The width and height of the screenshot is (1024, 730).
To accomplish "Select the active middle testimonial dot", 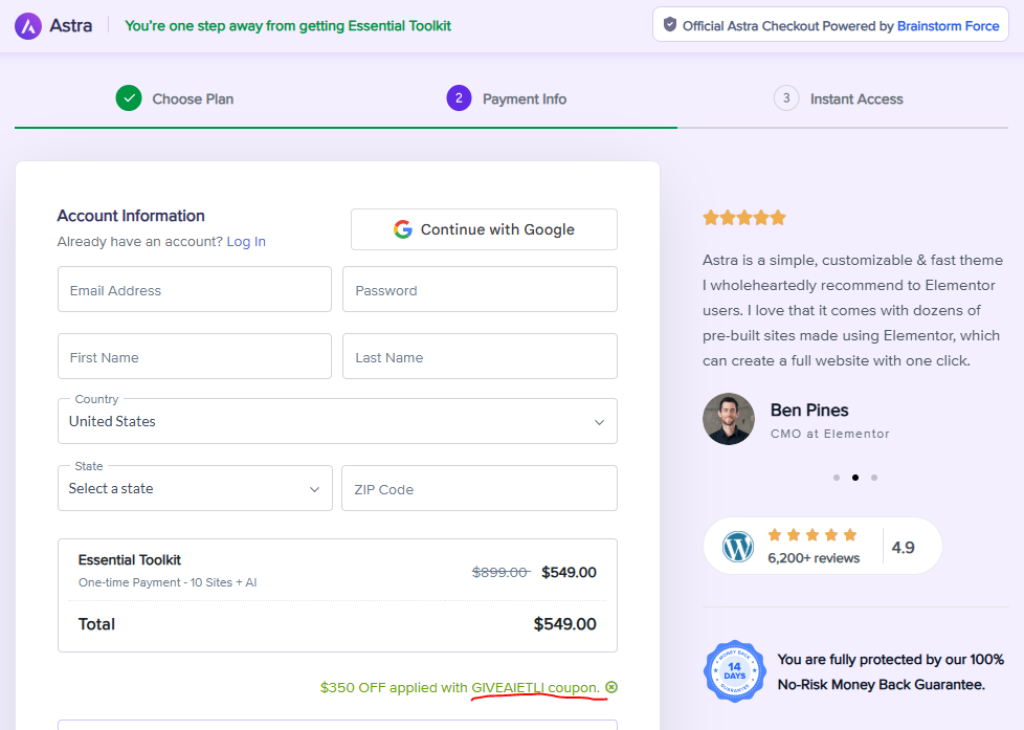I will click(x=855, y=477).
